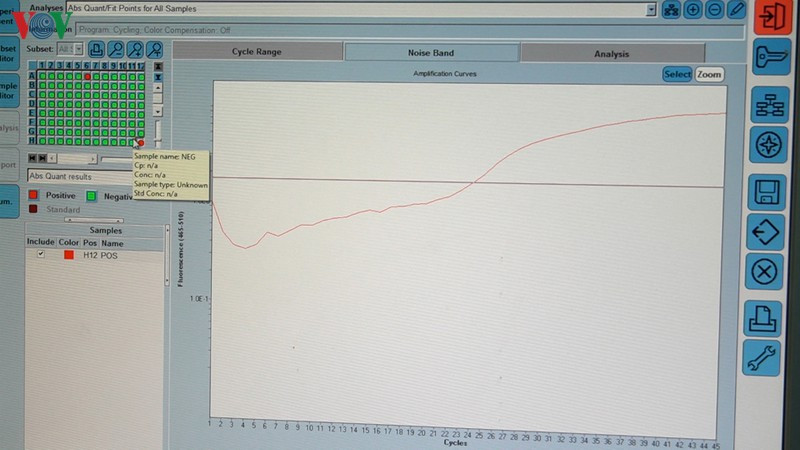Toggle the Select mode button above chart
800x450 pixels.
point(677,74)
